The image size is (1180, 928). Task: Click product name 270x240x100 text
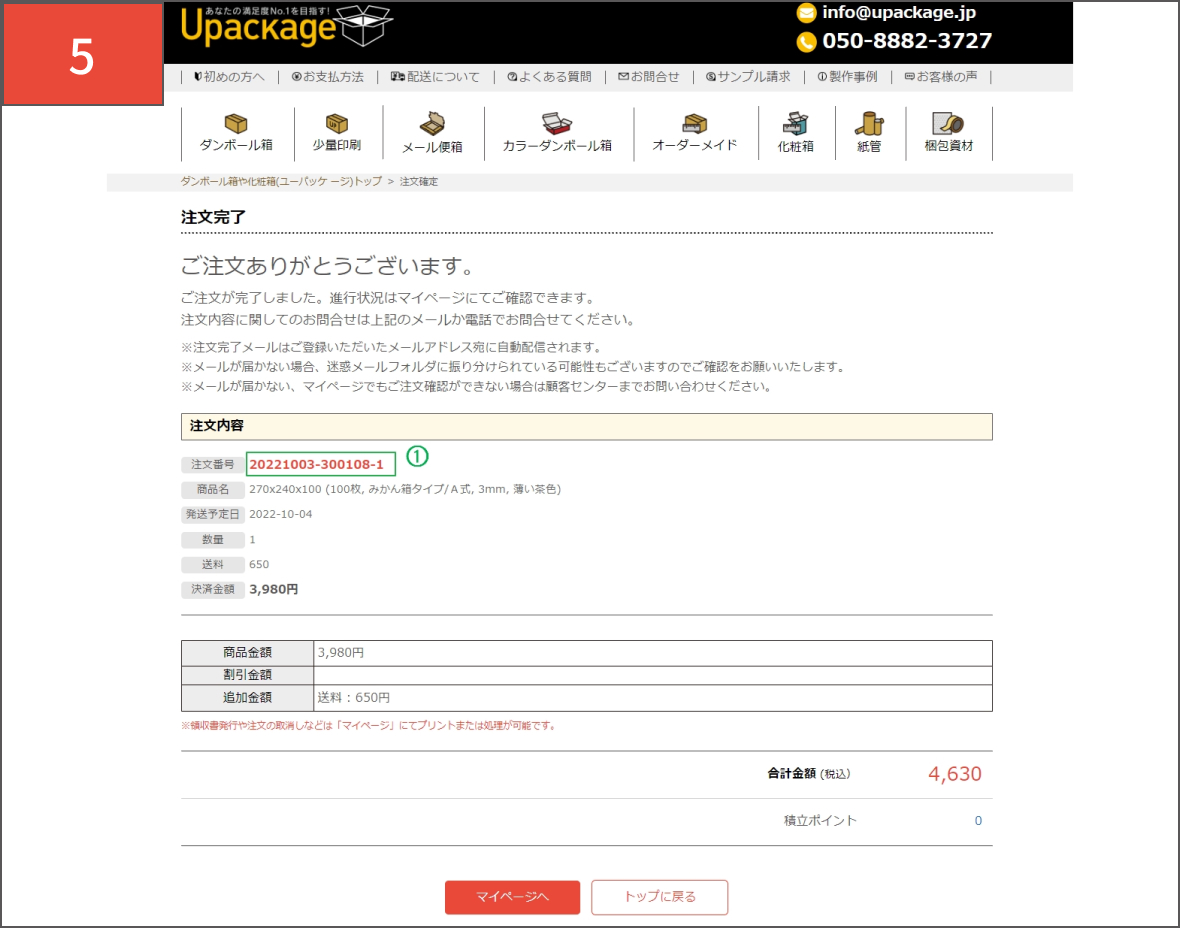pos(405,489)
